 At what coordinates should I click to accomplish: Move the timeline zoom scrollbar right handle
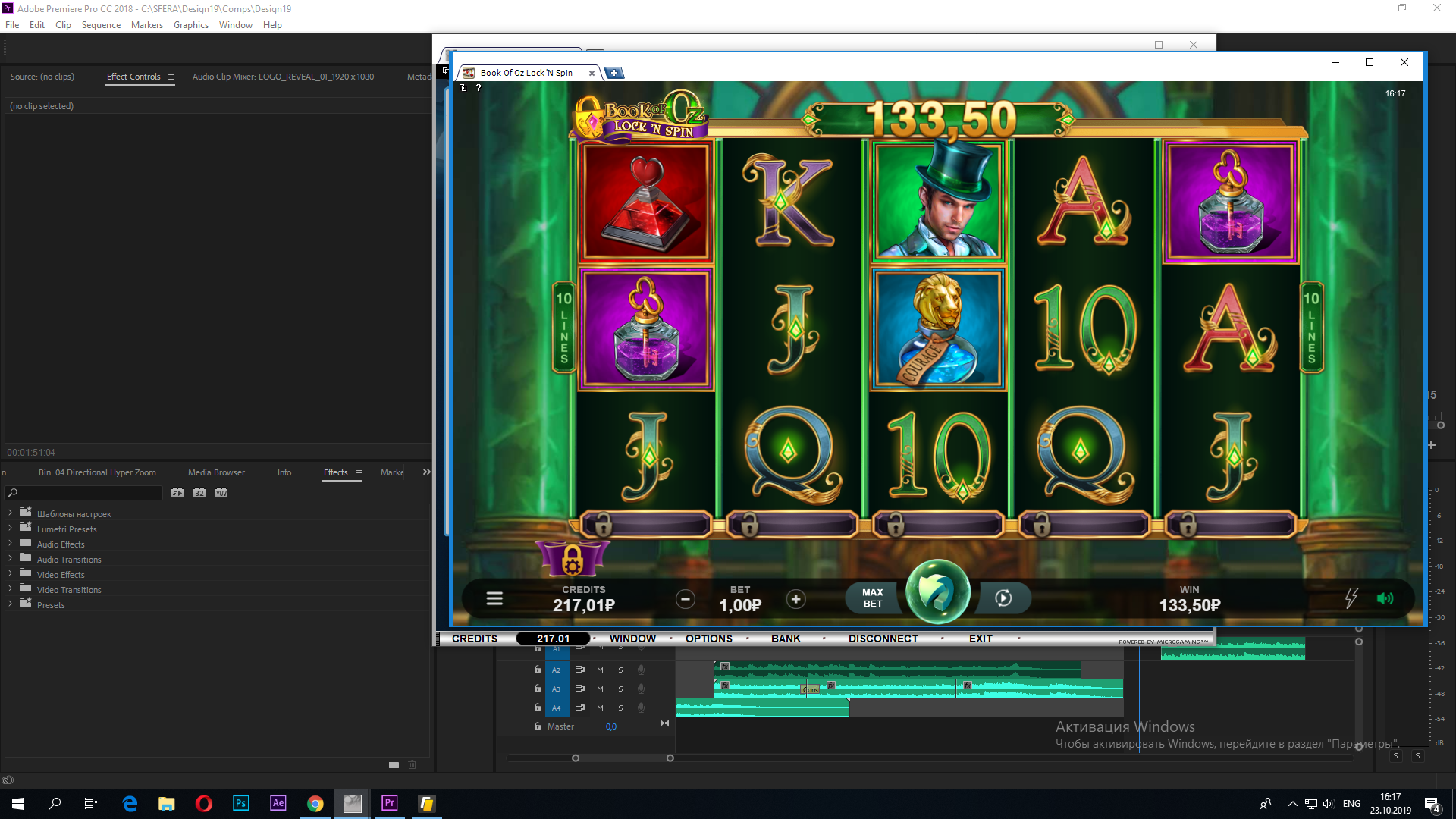[670, 758]
